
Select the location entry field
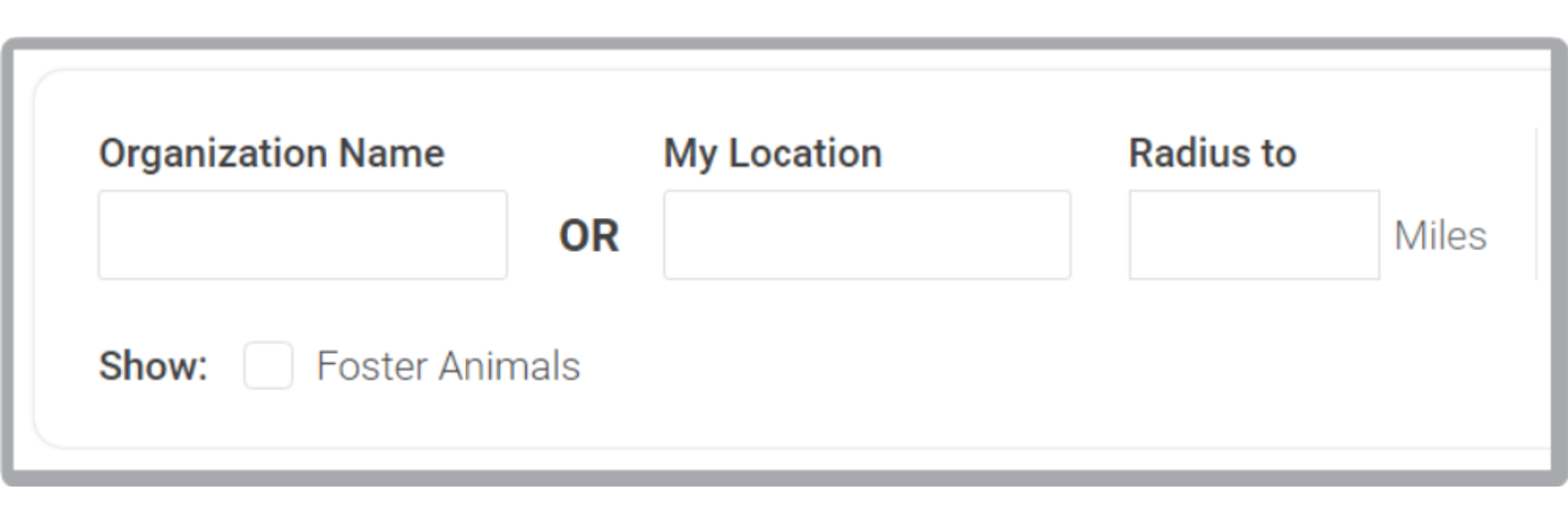[867, 235]
